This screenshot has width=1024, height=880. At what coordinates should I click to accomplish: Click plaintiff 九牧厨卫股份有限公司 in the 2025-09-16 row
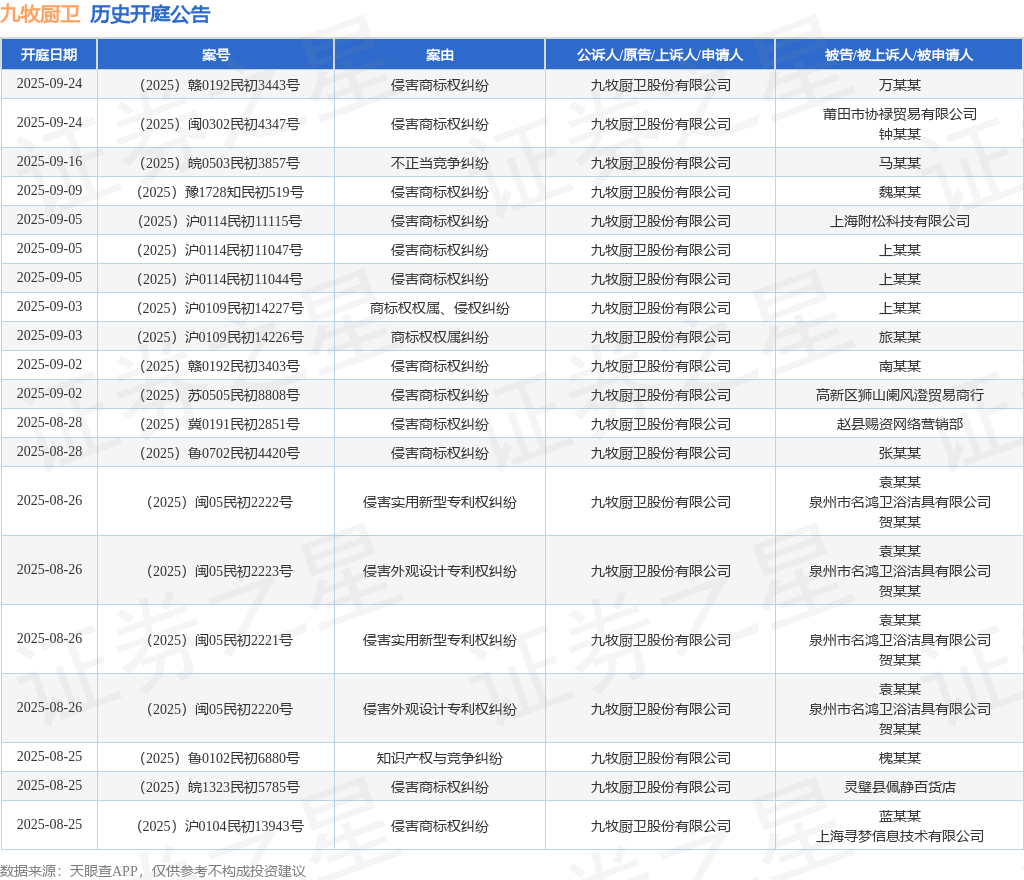[660, 163]
